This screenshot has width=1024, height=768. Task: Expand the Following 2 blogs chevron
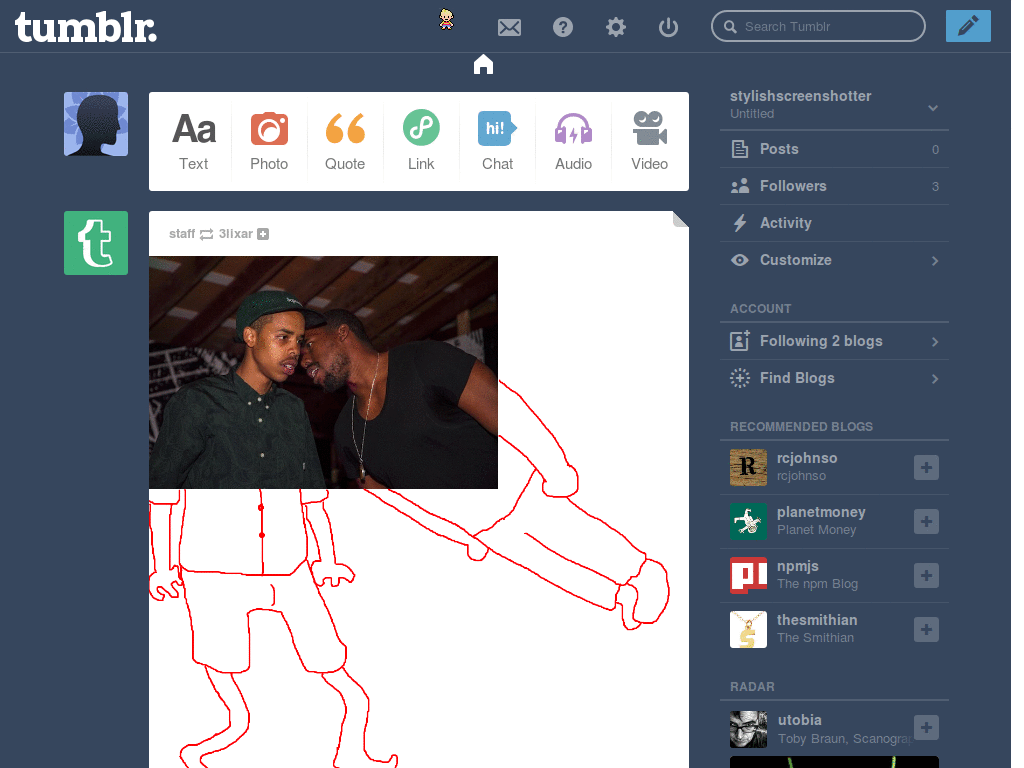point(935,342)
